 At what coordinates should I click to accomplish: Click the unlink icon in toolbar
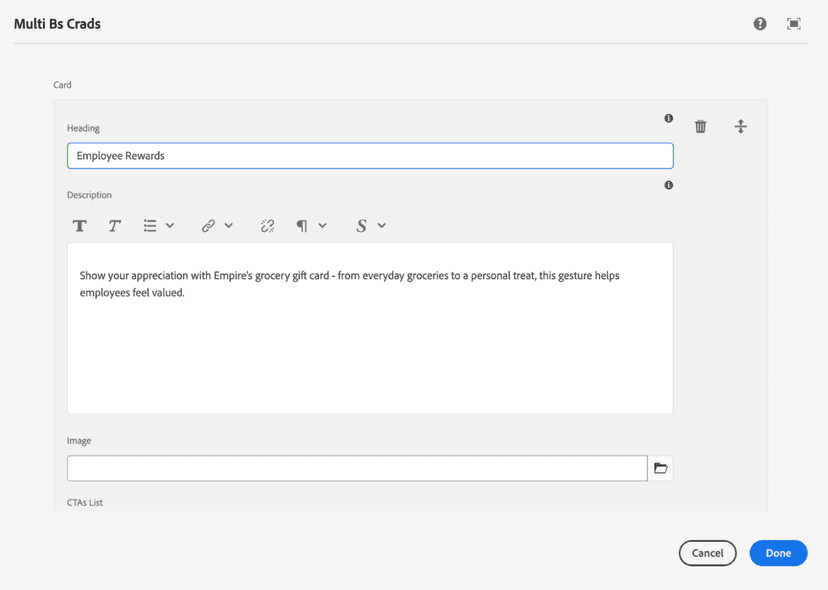267,226
